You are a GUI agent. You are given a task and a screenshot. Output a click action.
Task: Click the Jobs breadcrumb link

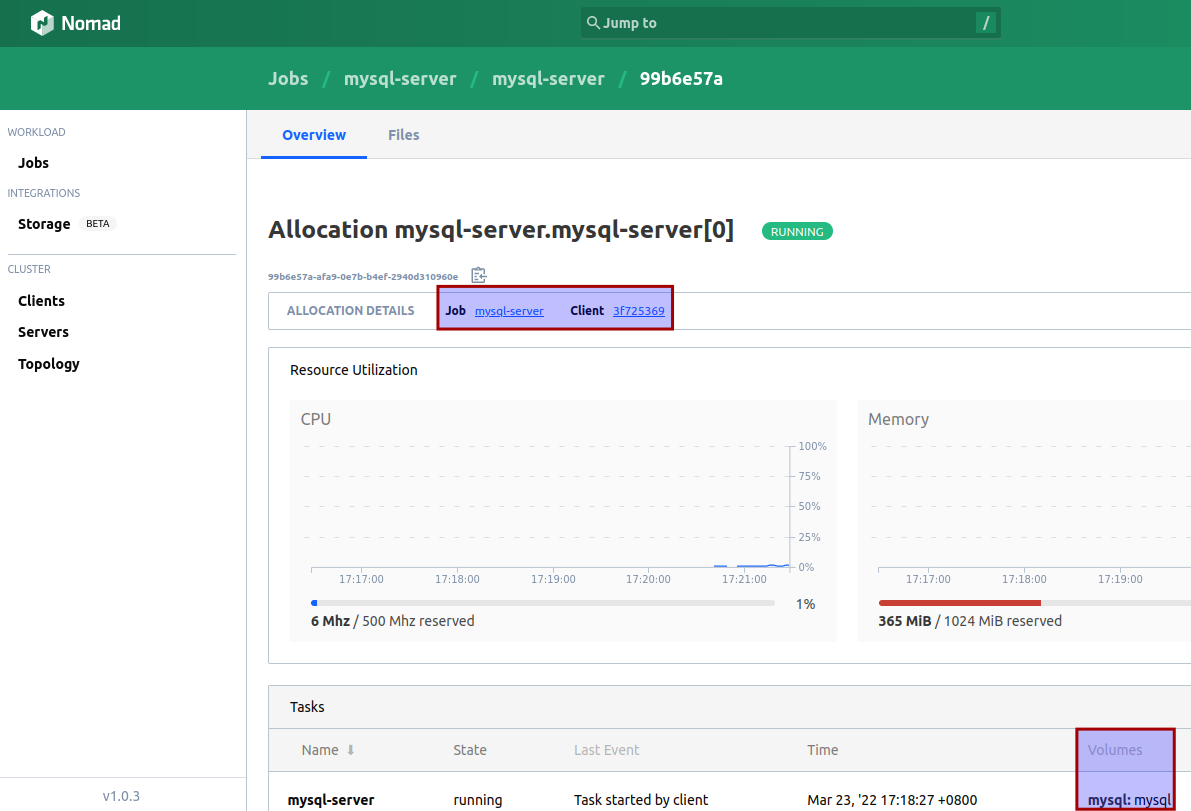[x=288, y=79]
